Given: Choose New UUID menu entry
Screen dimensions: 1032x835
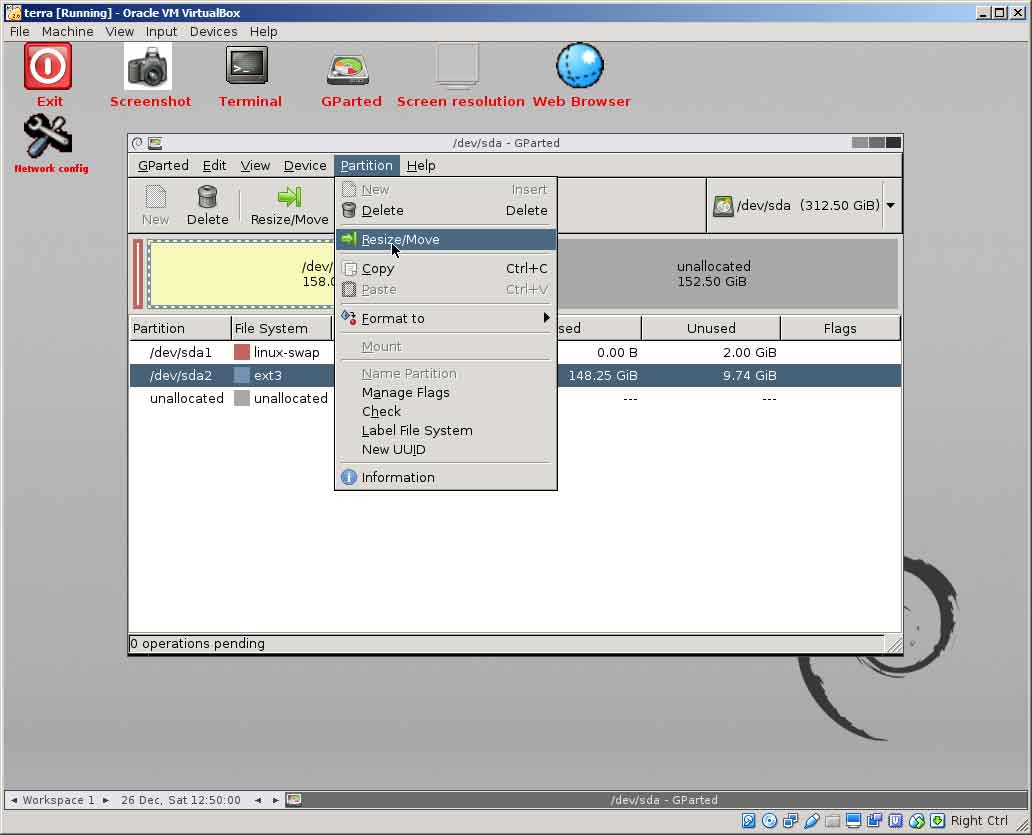Looking at the screenshot, I should (x=446, y=450).
